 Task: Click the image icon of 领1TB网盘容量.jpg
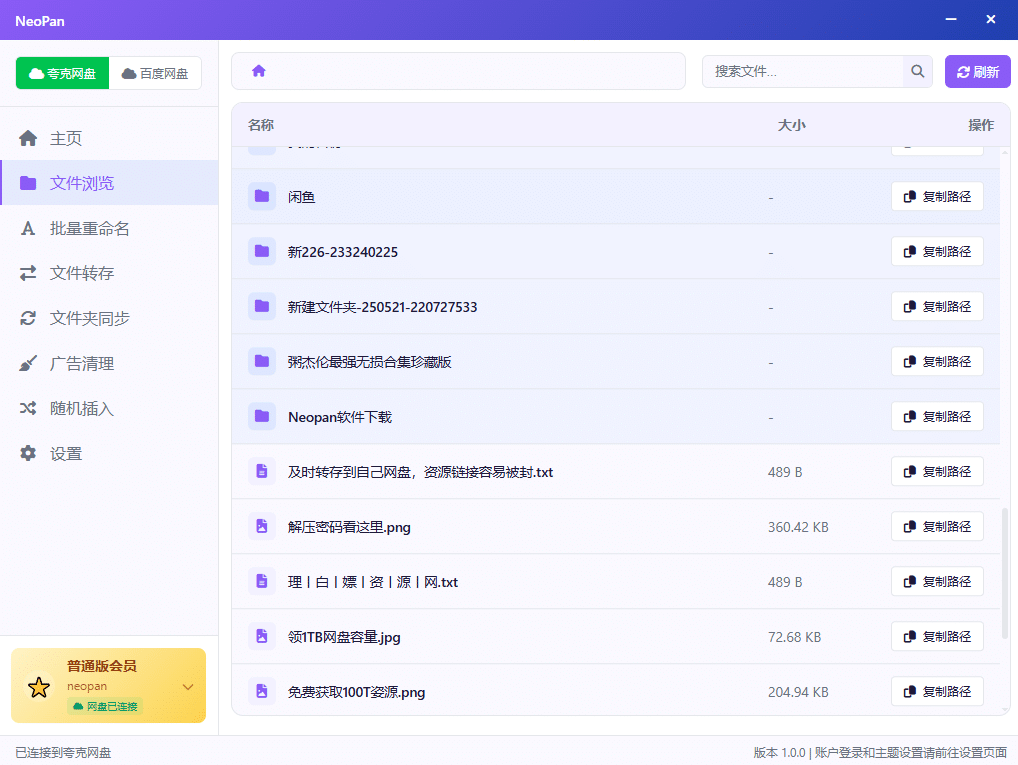(262, 636)
